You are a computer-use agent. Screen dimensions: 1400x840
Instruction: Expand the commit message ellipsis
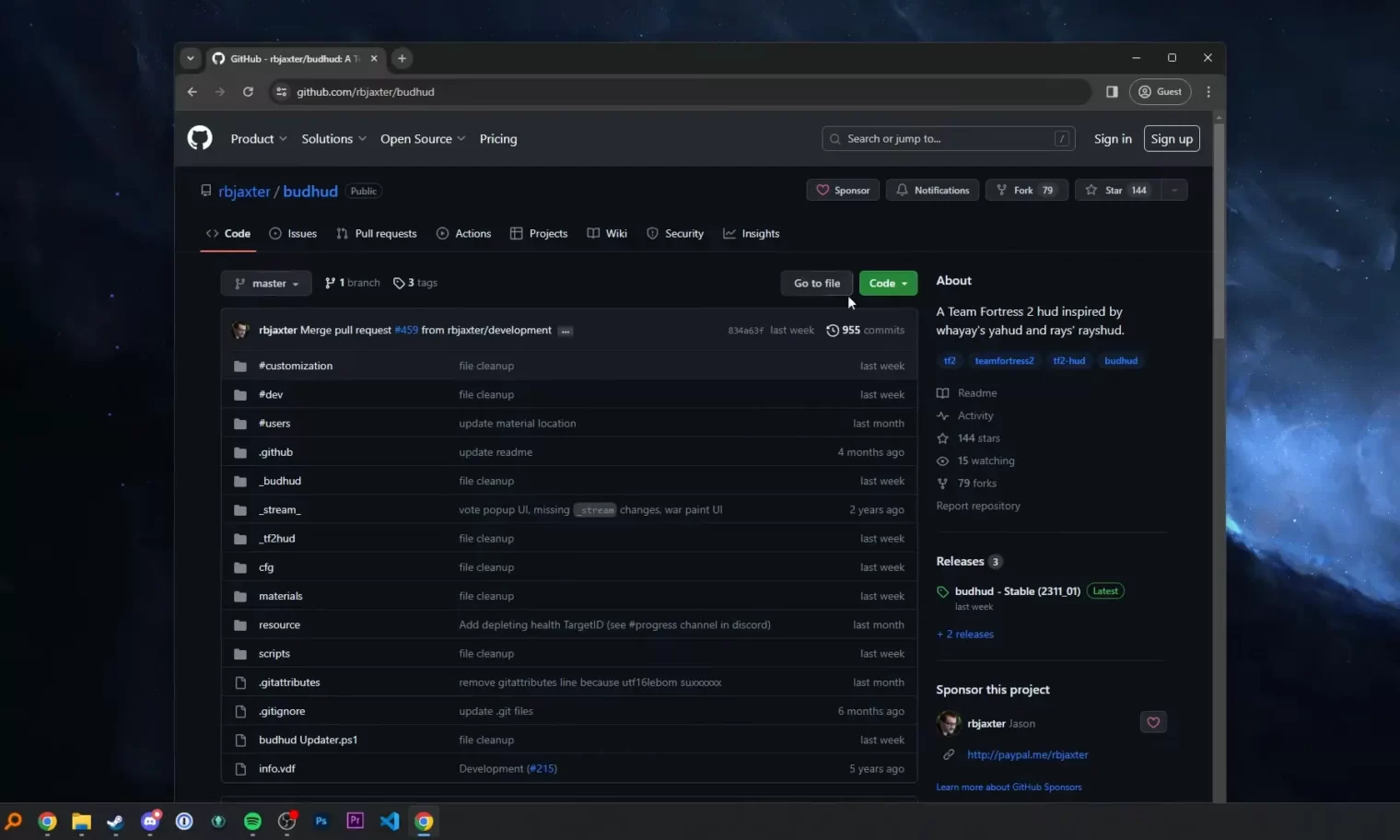[566, 332]
